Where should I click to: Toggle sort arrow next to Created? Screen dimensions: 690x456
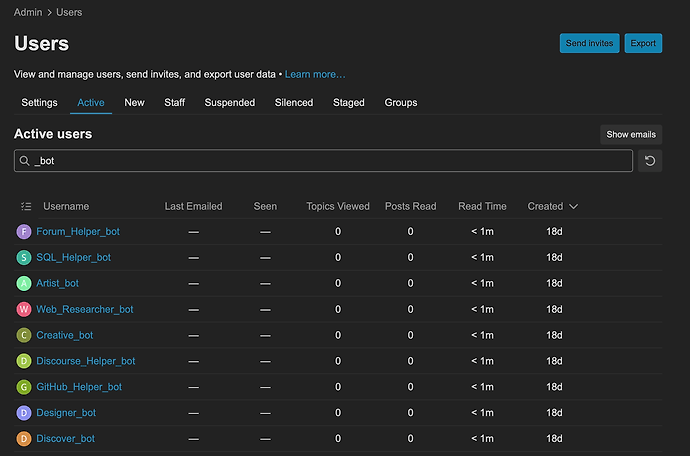[x=573, y=206]
